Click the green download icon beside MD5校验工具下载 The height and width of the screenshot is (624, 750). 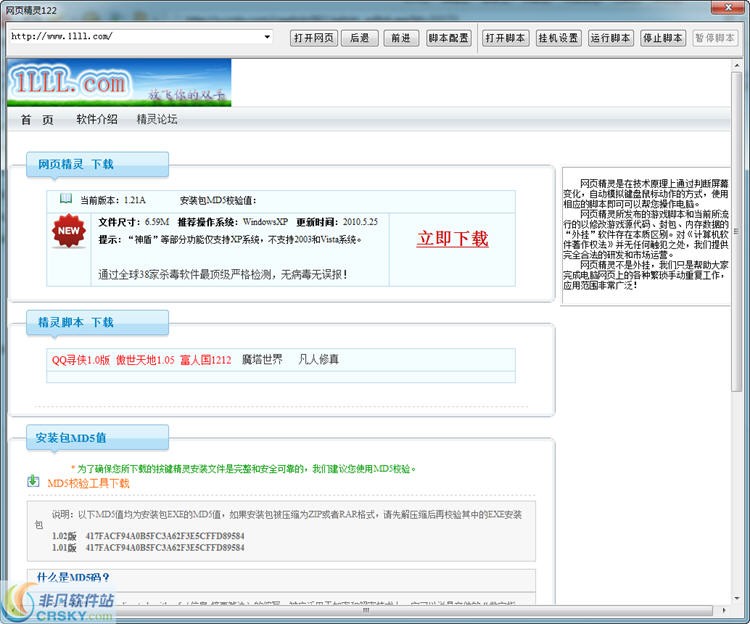(33, 481)
